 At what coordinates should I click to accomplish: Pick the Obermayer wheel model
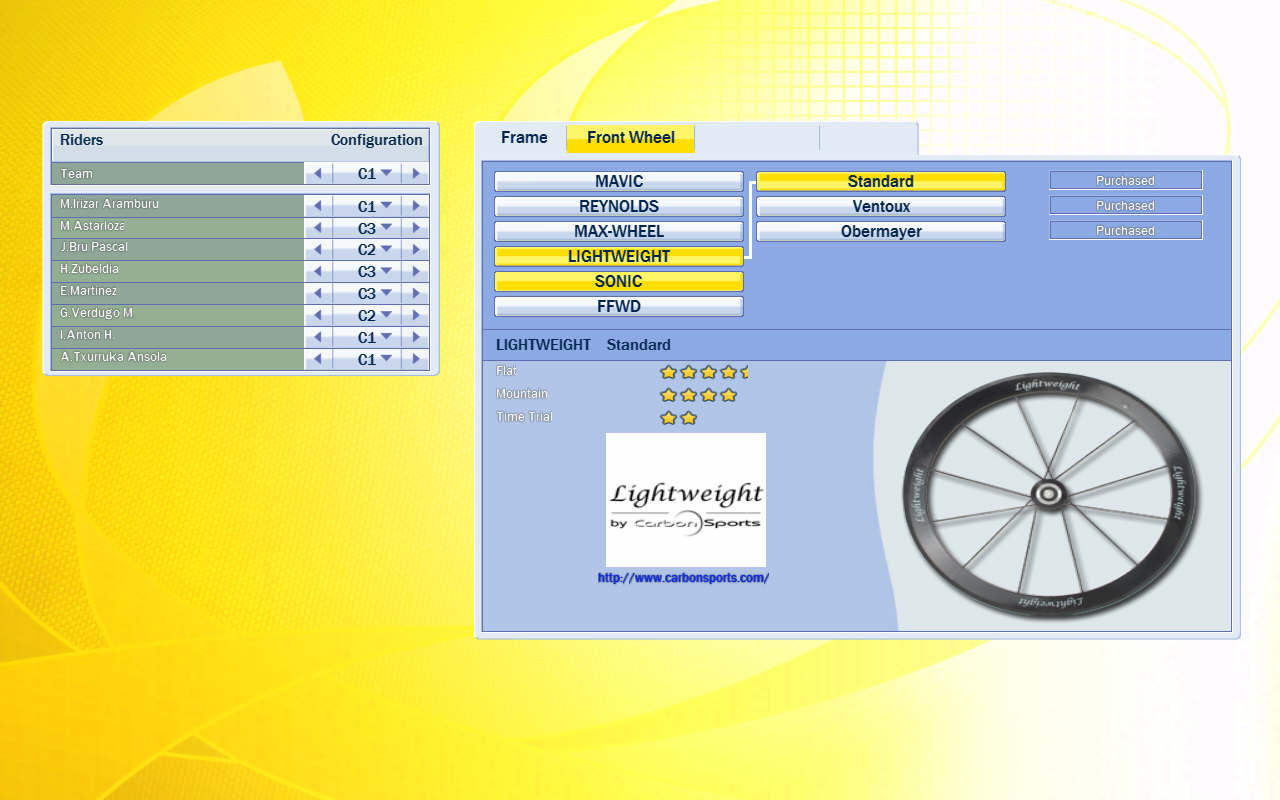click(x=880, y=231)
